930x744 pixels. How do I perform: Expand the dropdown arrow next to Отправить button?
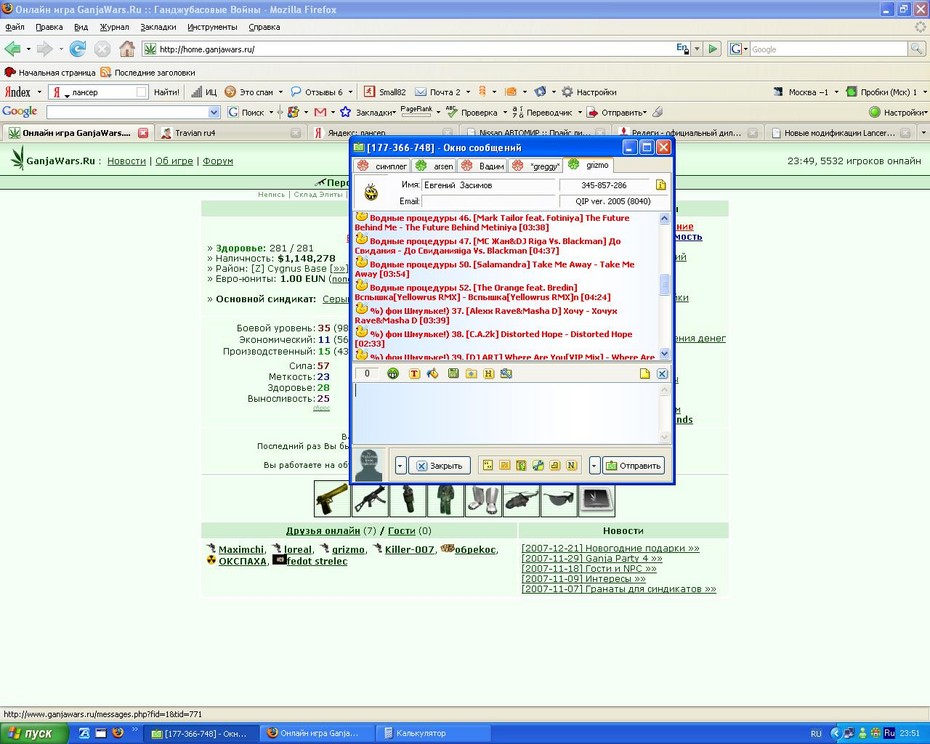[594, 465]
